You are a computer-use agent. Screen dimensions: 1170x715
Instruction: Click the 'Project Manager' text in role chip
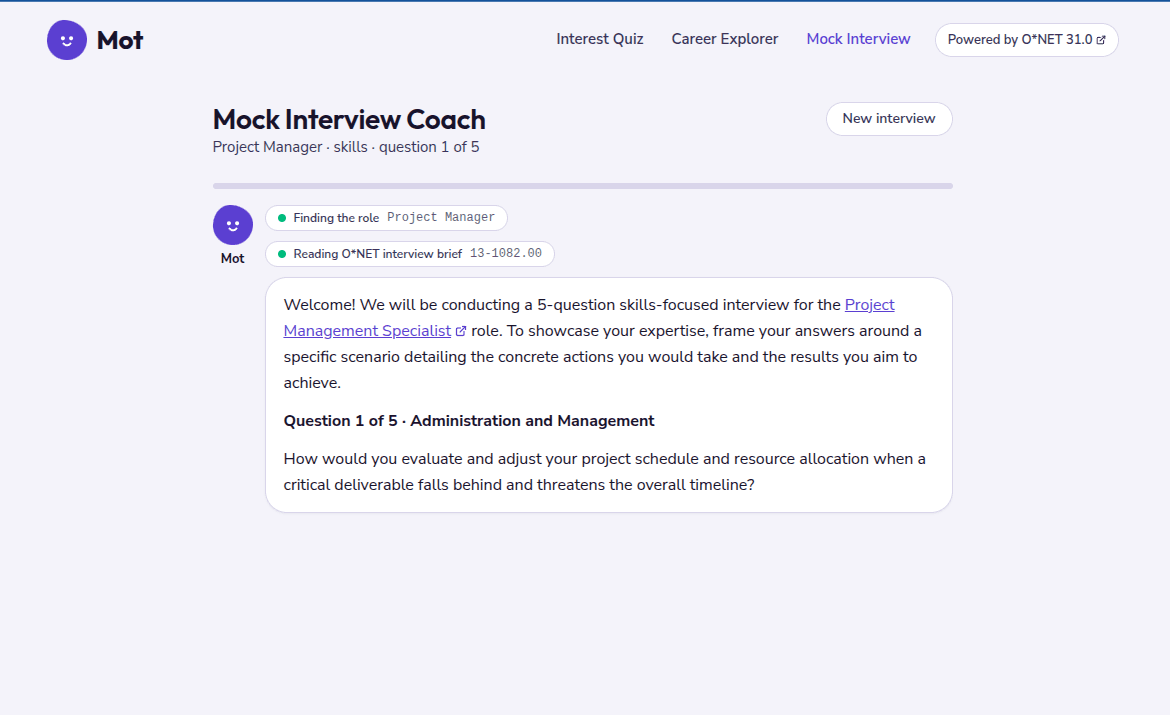441,218
